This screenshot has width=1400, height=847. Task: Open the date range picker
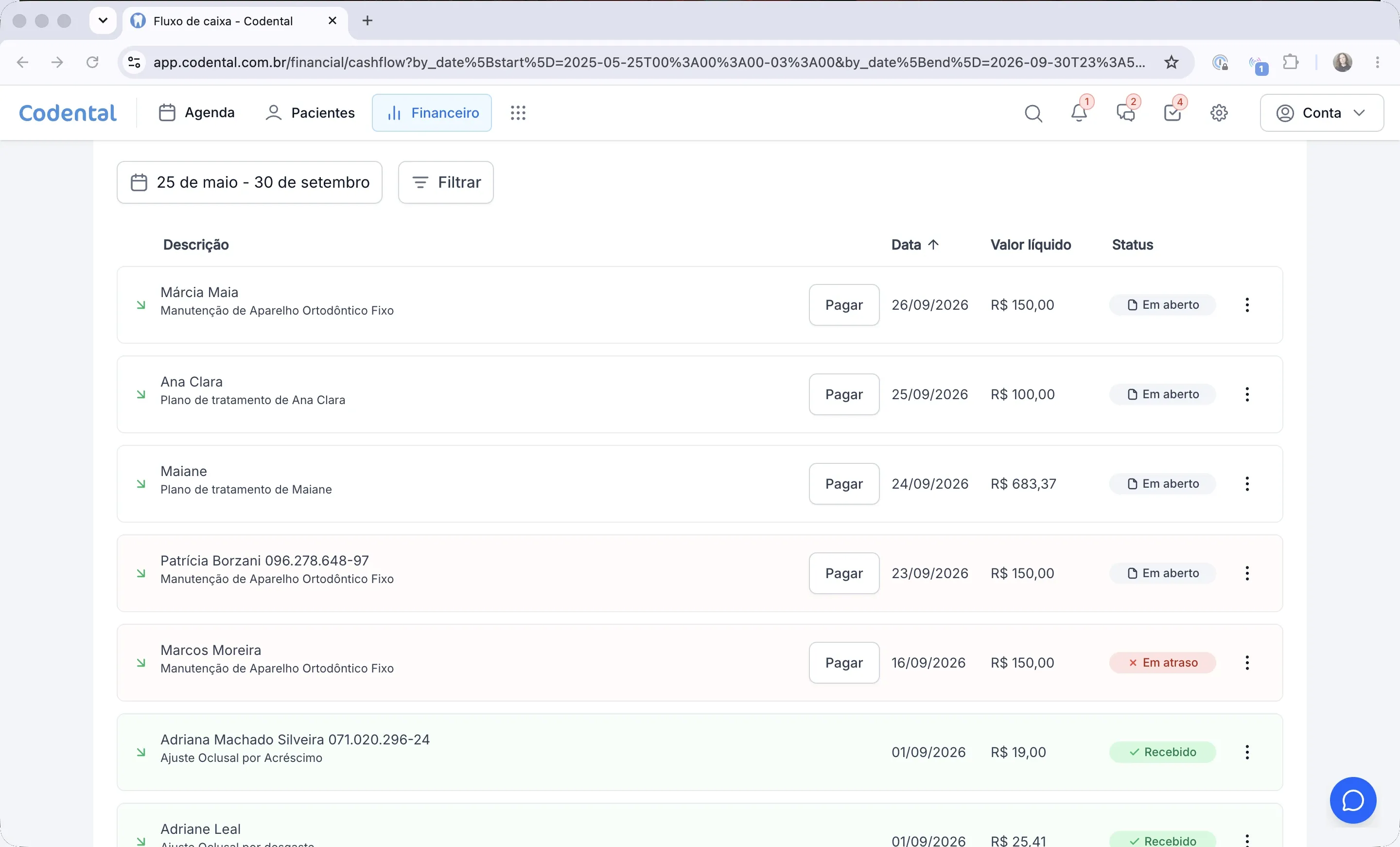[249, 182]
